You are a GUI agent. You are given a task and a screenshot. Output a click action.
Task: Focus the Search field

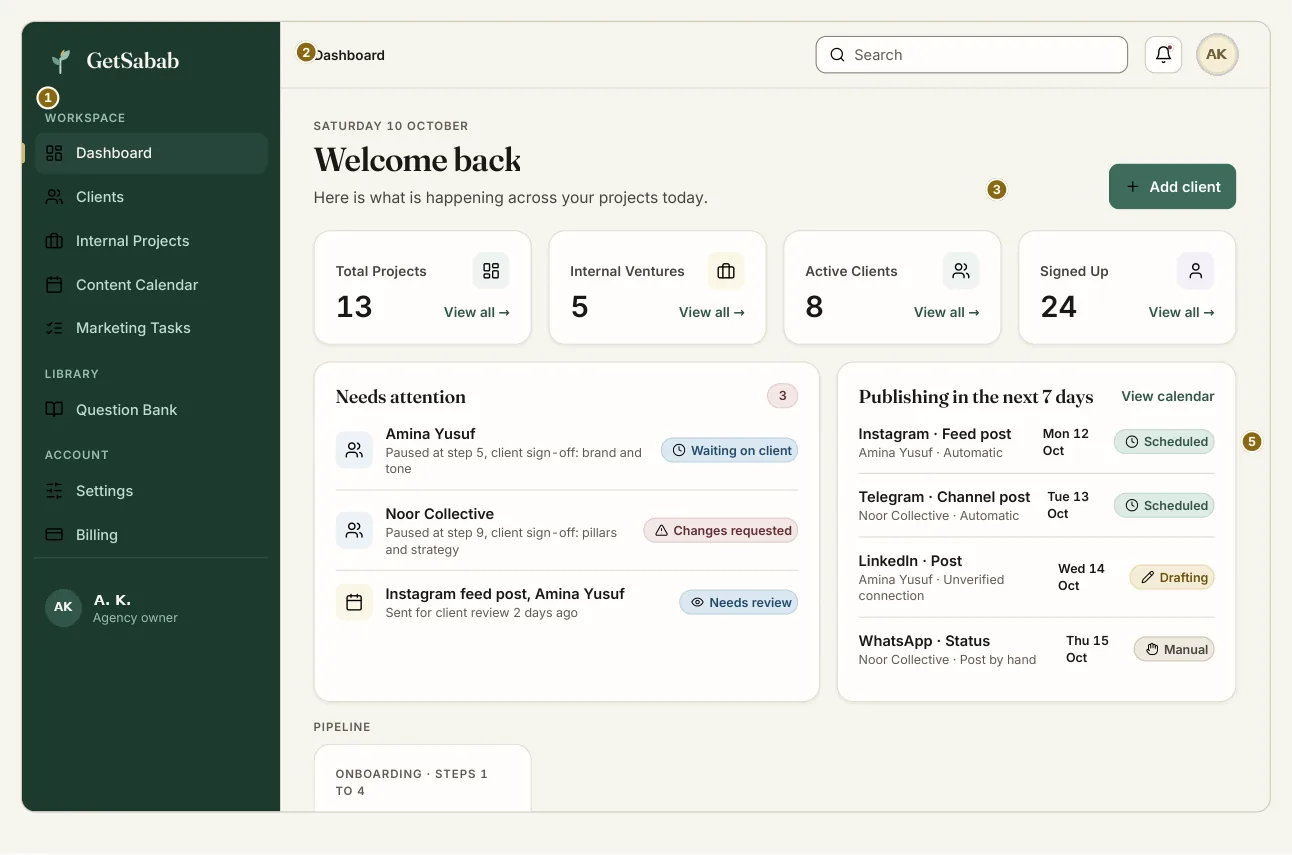[x=972, y=55]
